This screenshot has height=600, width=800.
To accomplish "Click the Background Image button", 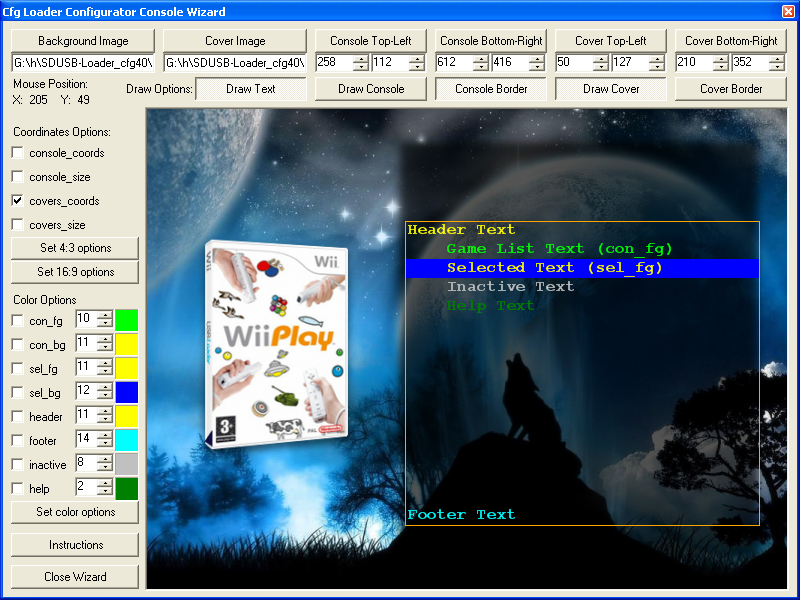I will (83, 41).
